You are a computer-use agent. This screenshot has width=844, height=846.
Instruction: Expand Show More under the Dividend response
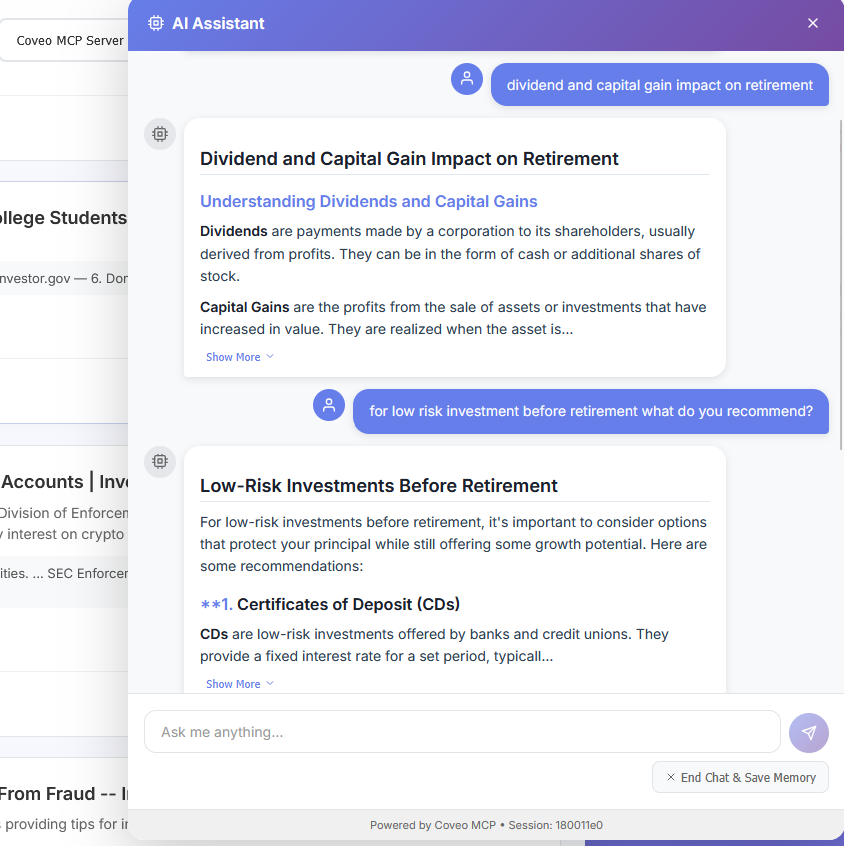tap(239, 357)
